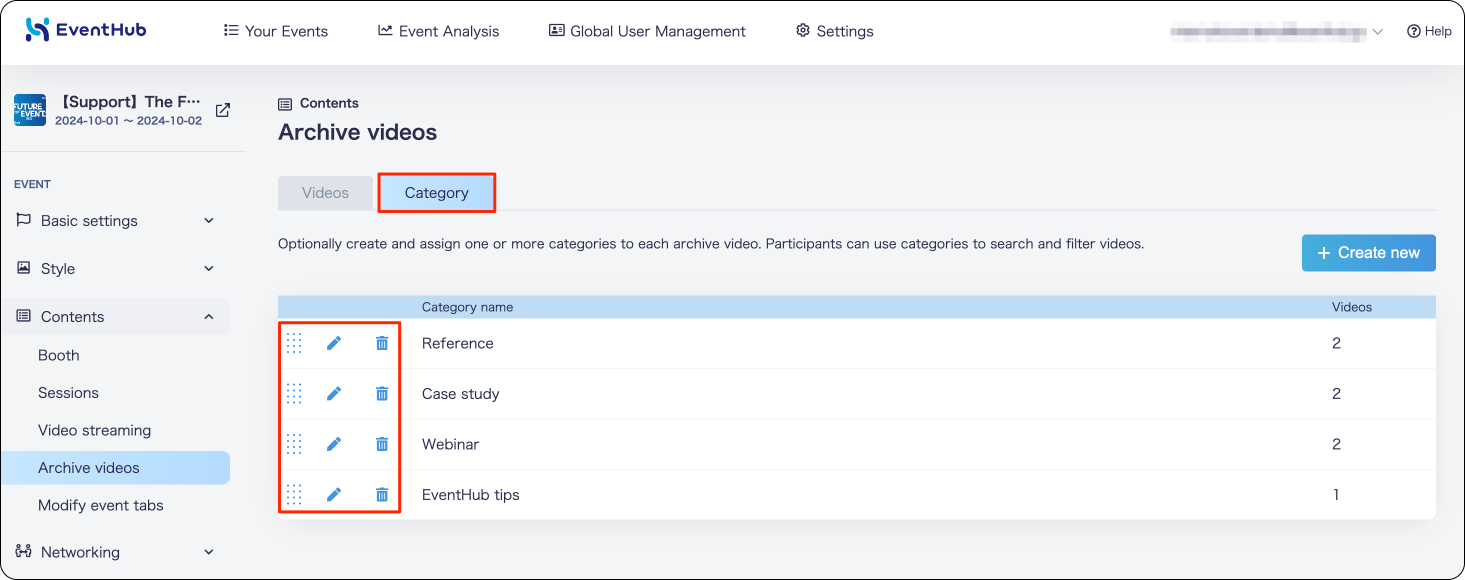Delete the EventHub tips category
1465x580 pixels.
click(x=382, y=494)
